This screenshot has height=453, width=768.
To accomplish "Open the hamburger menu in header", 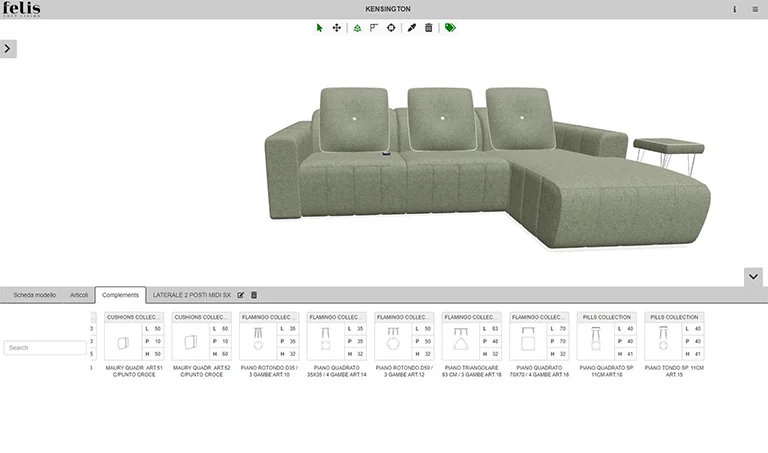I will pos(755,9).
